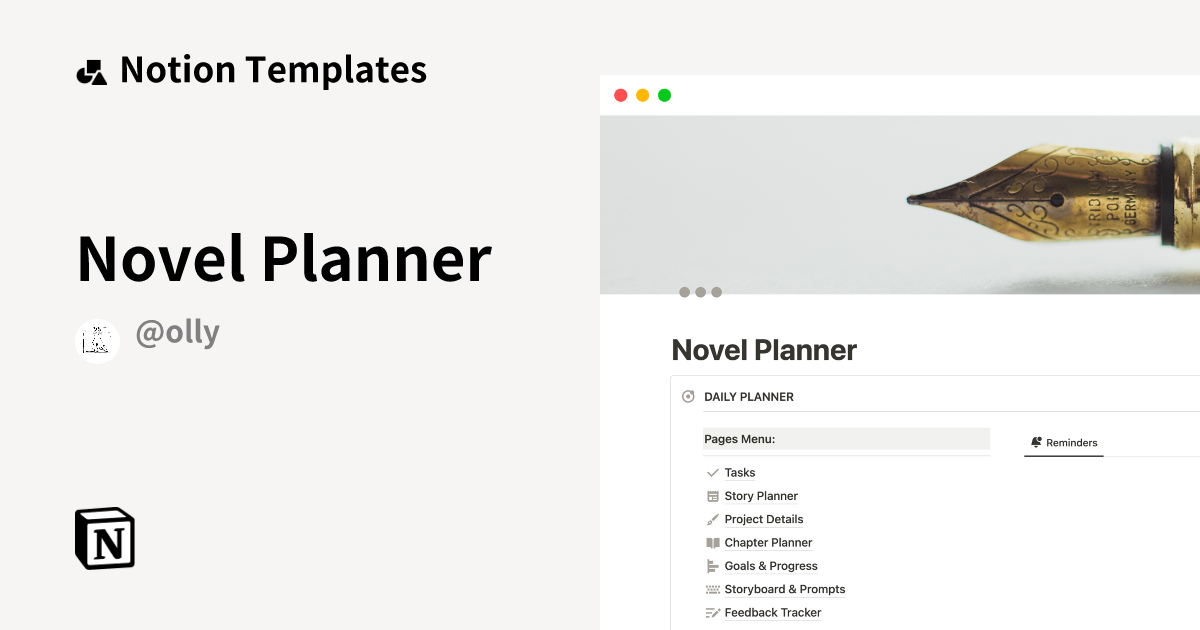
Task: Click the Tasks checkmark icon
Action: point(713,473)
